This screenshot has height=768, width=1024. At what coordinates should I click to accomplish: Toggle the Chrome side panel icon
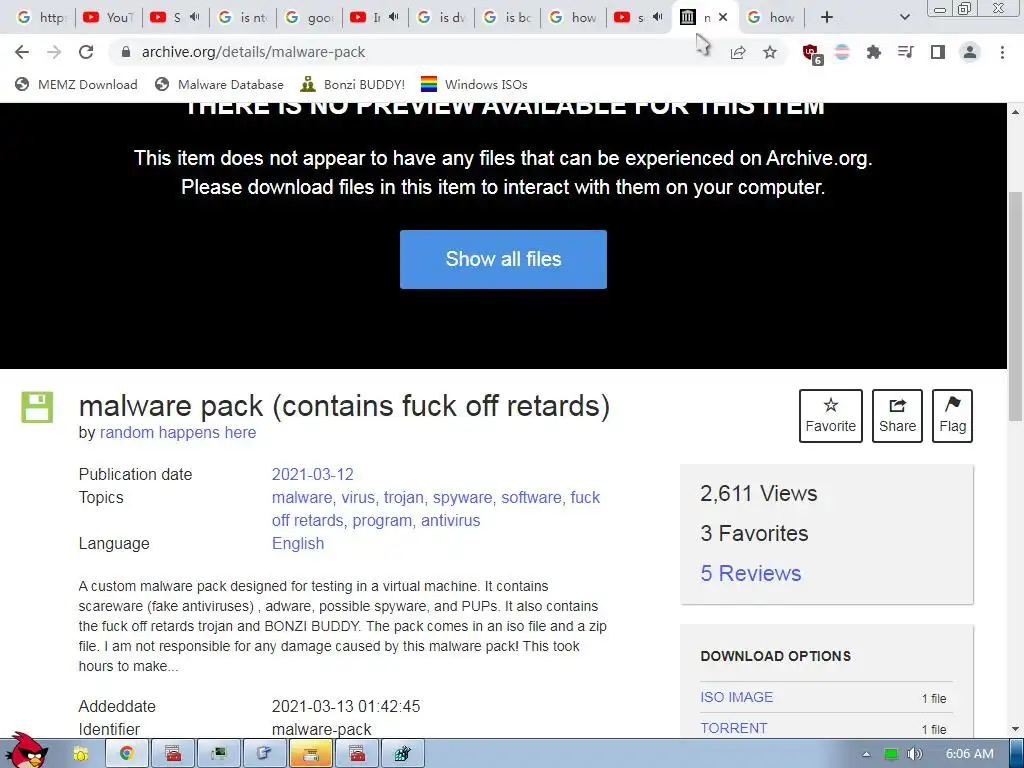(938, 52)
